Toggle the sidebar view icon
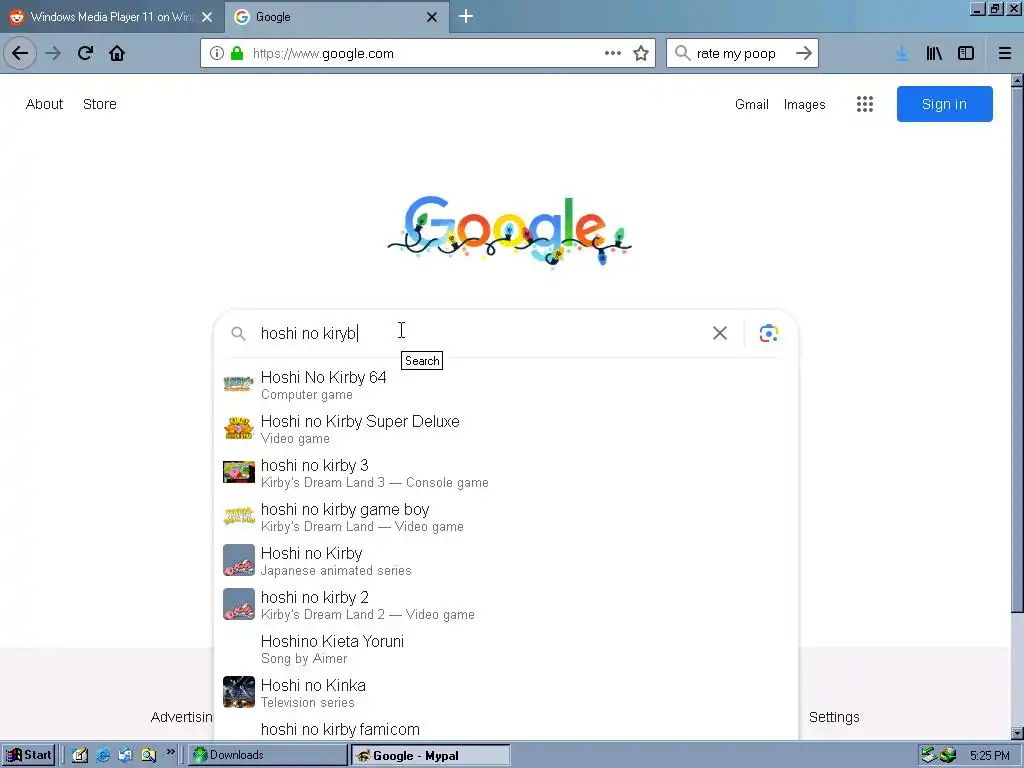Screen dimensions: 1024x768 click(x=966, y=54)
